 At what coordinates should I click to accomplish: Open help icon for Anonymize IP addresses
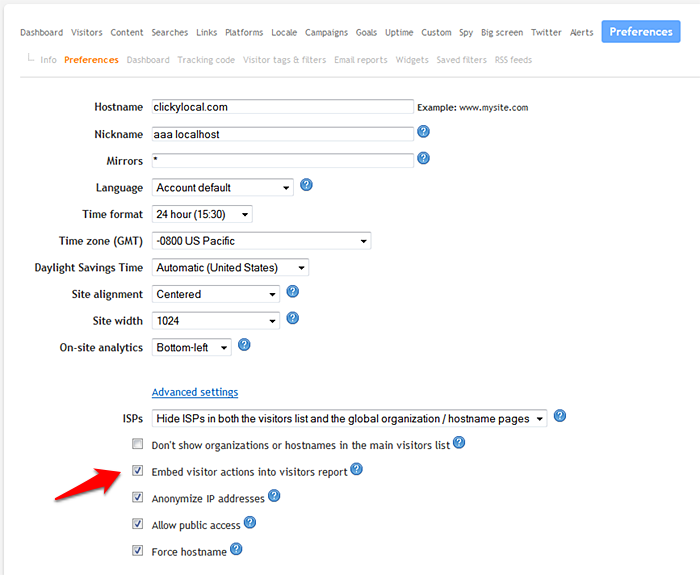274,496
